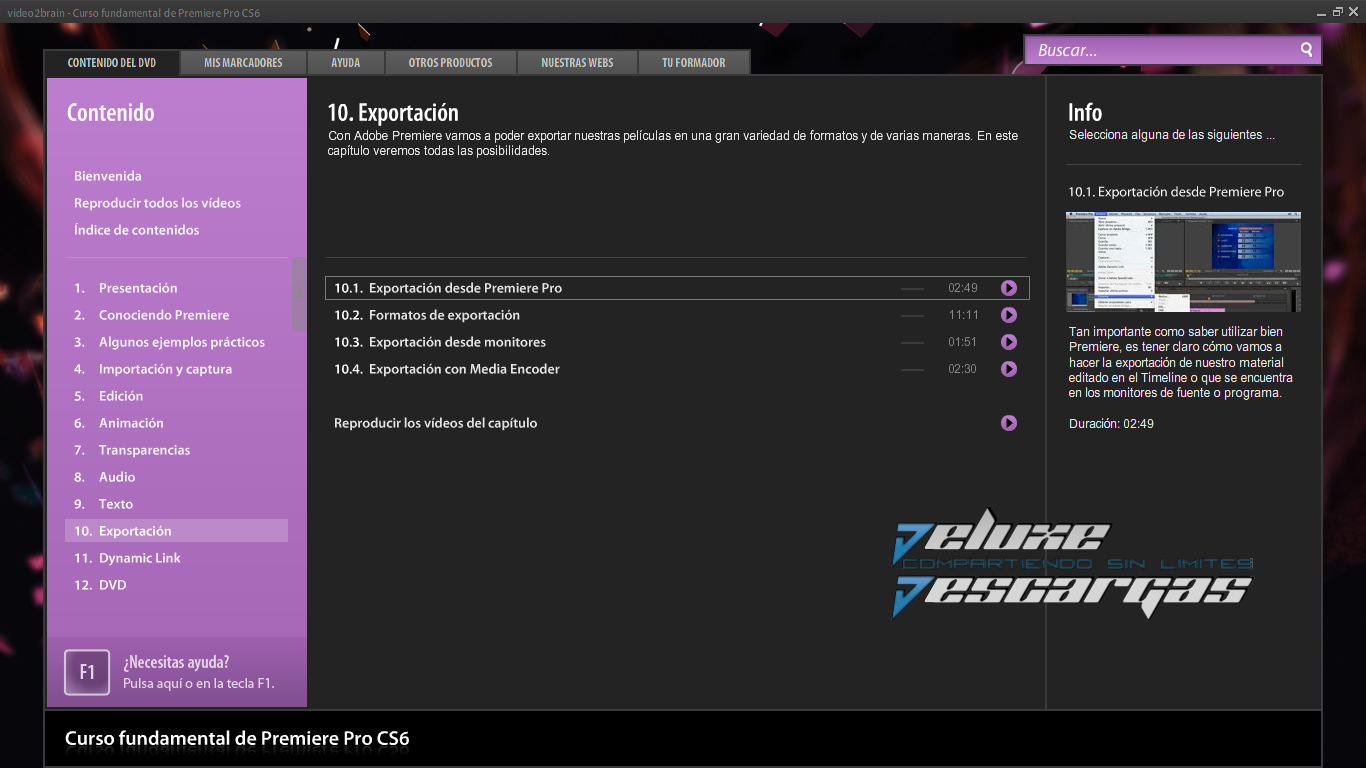Switch to Mis Marcadores tab
The image size is (1366, 768).
243,62
